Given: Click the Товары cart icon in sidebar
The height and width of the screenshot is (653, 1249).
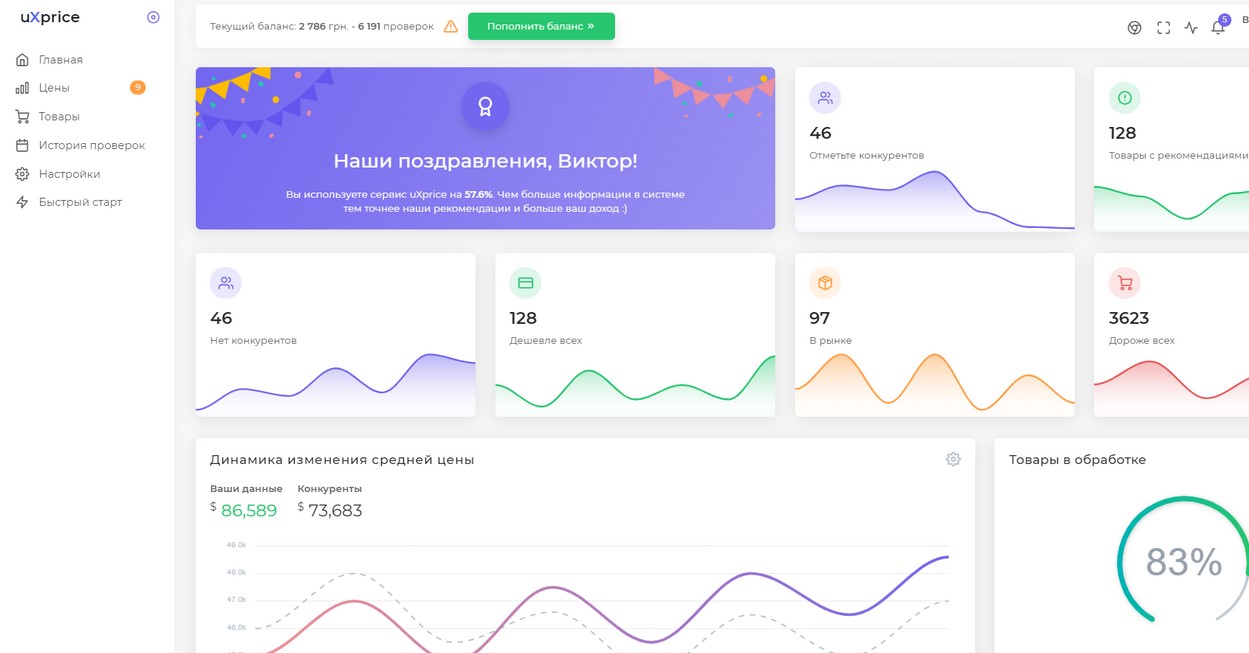Looking at the screenshot, I should click(x=22, y=116).
